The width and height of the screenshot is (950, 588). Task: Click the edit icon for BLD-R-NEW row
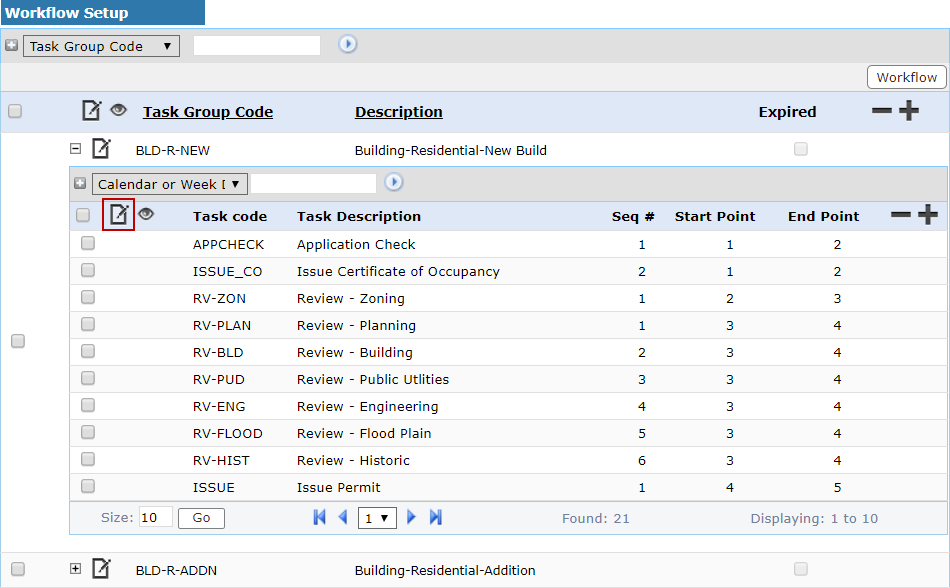click(101, 150)
